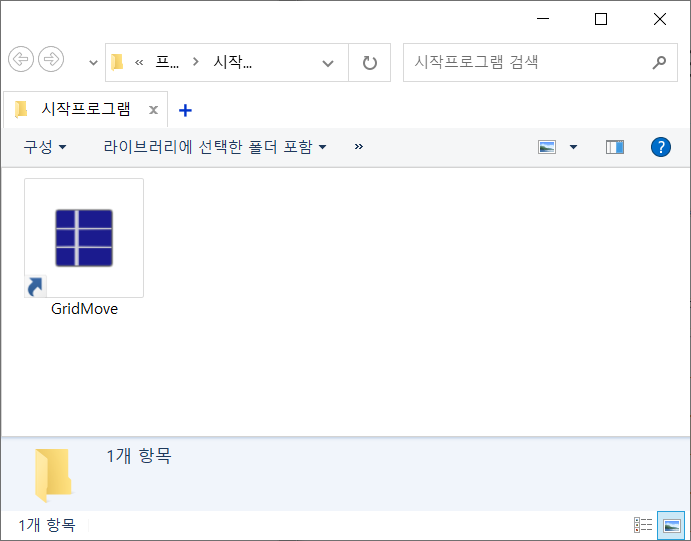
Task: Open the 구성 menu
Action: [x=45, y=147]
